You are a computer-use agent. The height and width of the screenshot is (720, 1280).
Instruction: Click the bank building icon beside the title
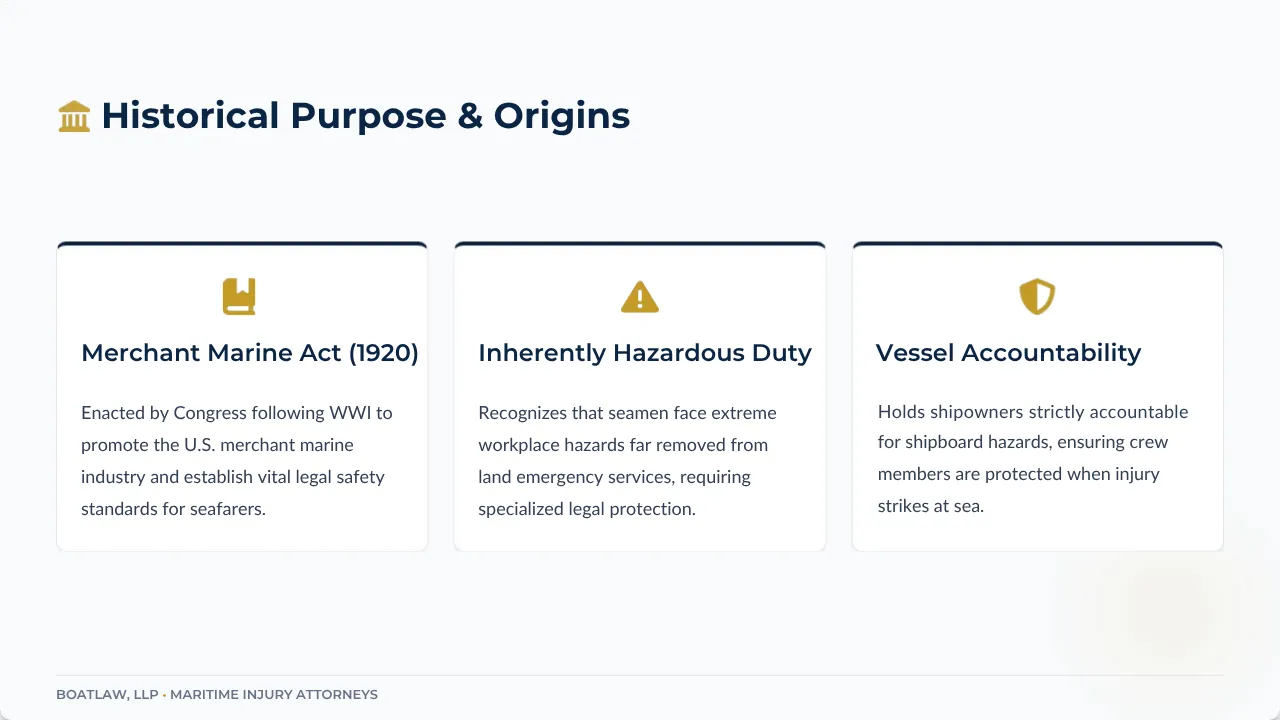(74, 116)
